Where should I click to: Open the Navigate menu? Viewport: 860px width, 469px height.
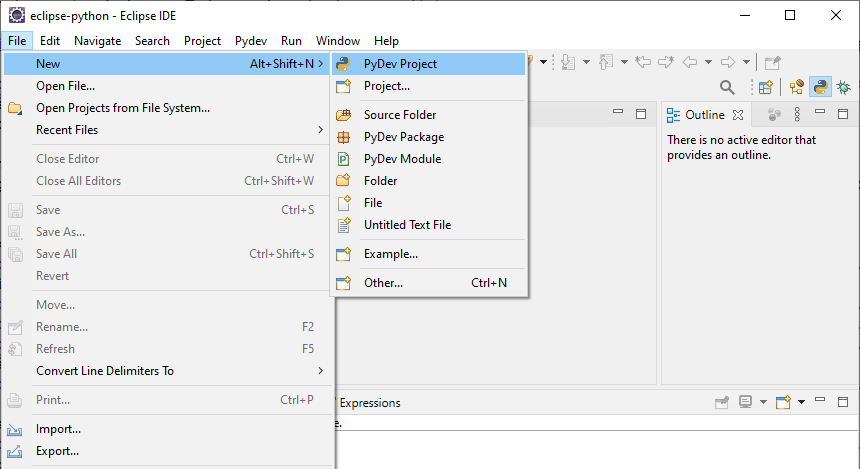[x=98, y=41]
